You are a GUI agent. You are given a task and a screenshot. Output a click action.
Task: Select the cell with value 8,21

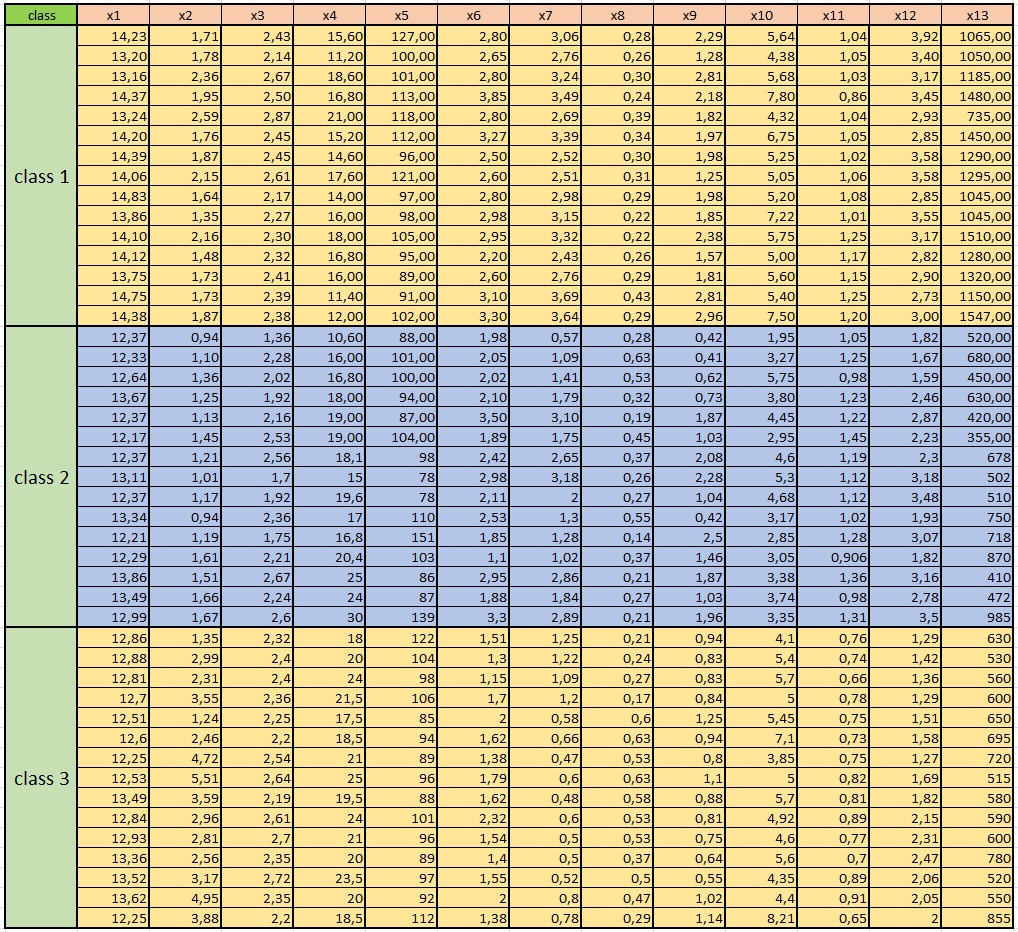[x=761, y=918]
